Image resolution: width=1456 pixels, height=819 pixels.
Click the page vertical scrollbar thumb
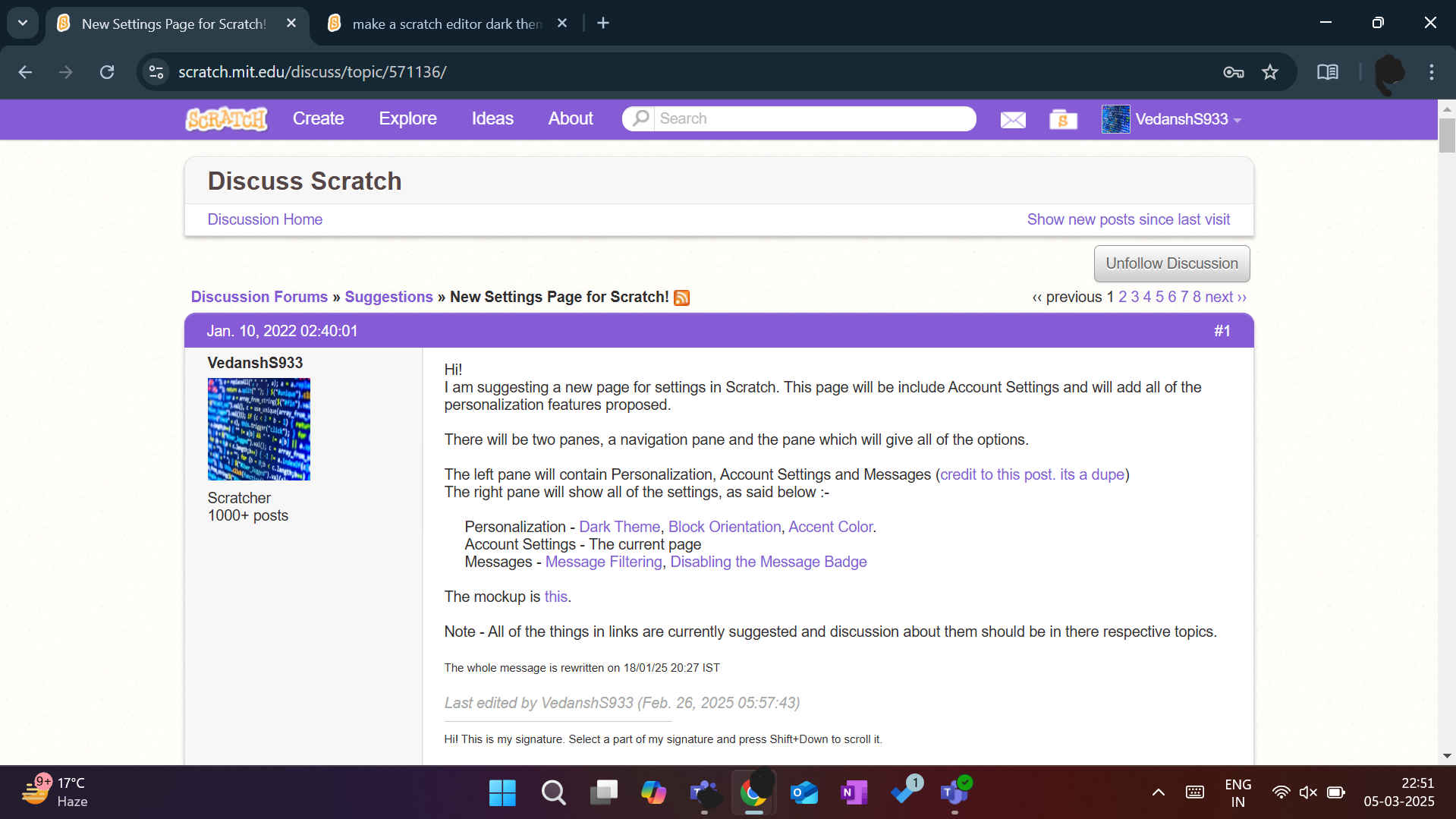click(x=1446, y=135)
